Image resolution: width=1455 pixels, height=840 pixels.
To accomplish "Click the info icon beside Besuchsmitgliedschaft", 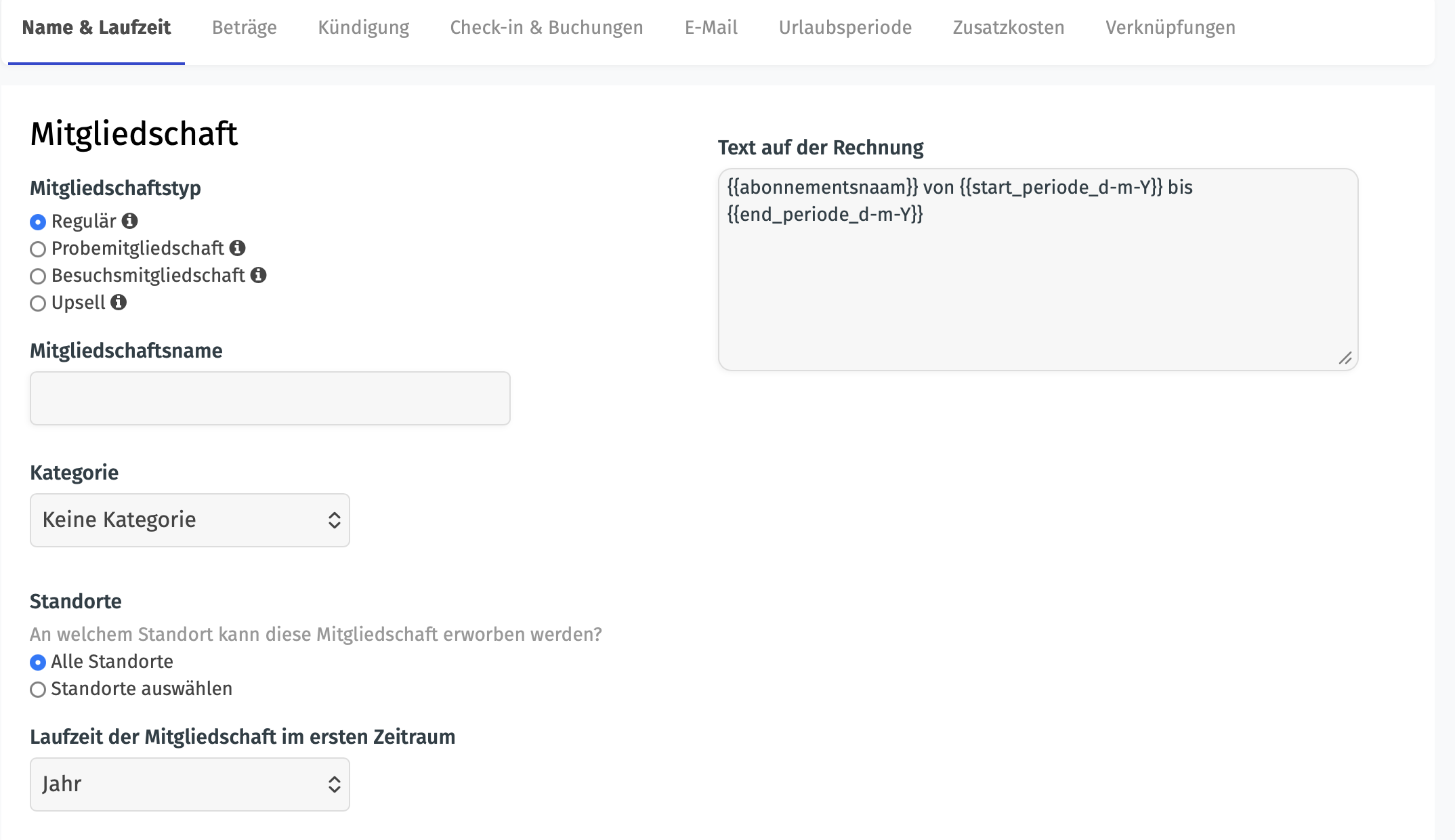I will 258,275.
